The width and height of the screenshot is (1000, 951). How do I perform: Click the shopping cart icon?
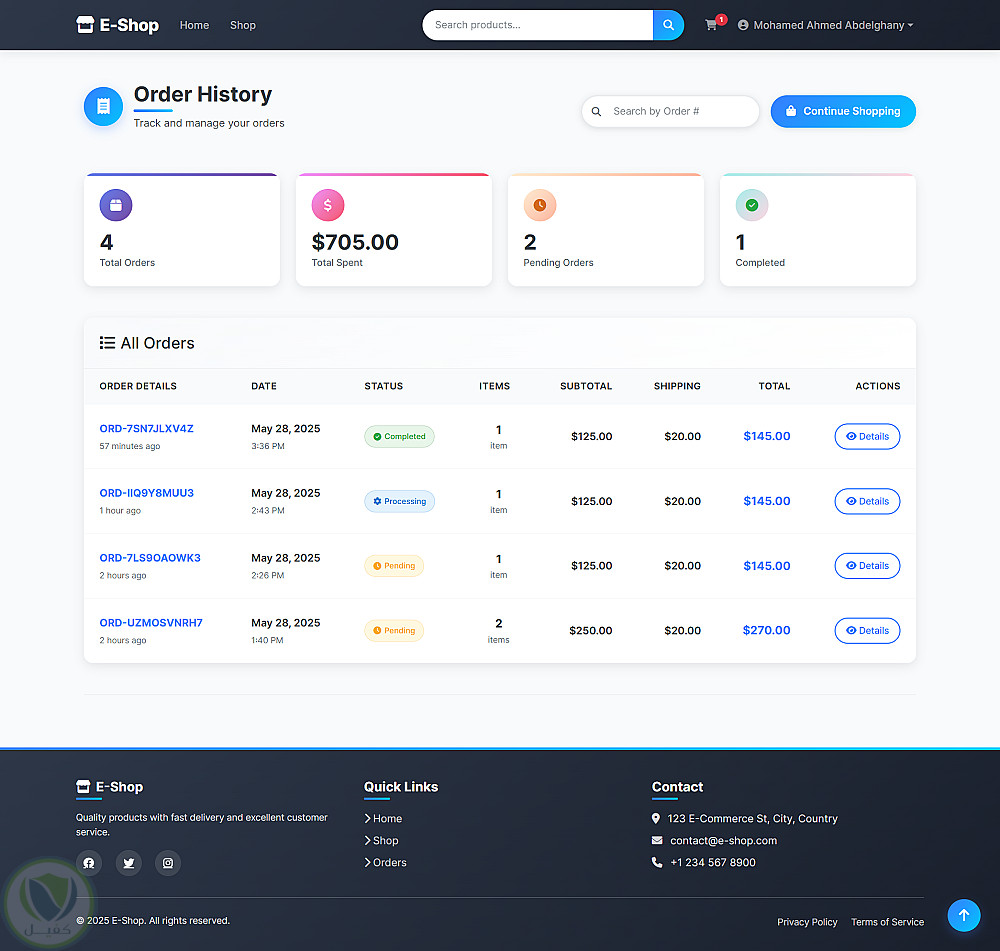pyautogui.click(x=710, y=25)
